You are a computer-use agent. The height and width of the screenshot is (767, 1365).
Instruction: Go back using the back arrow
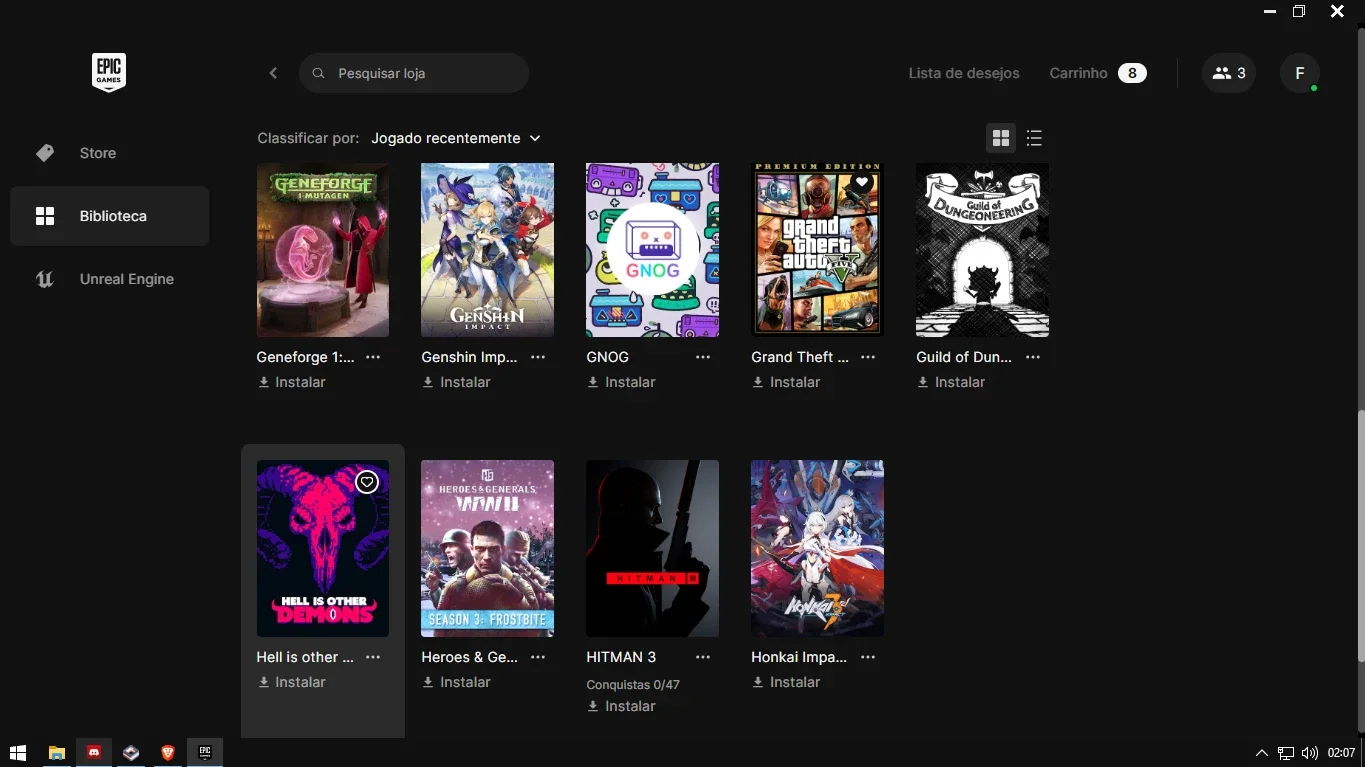[273, 73]
